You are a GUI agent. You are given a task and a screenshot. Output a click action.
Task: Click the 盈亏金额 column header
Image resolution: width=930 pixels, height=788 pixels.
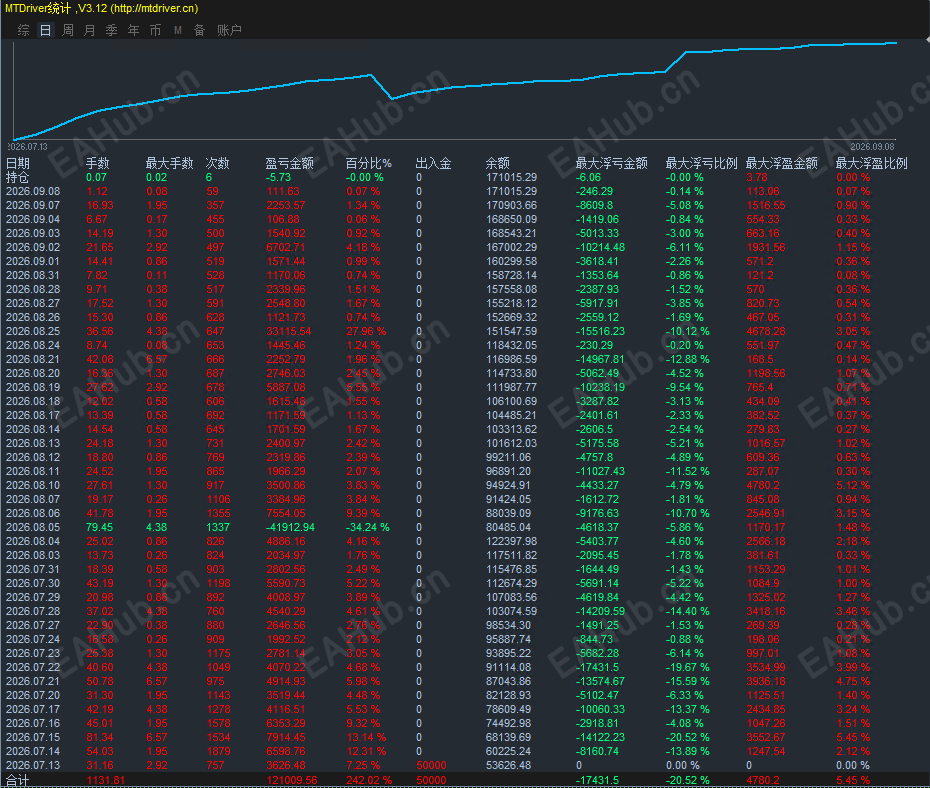tap(289, 164)
